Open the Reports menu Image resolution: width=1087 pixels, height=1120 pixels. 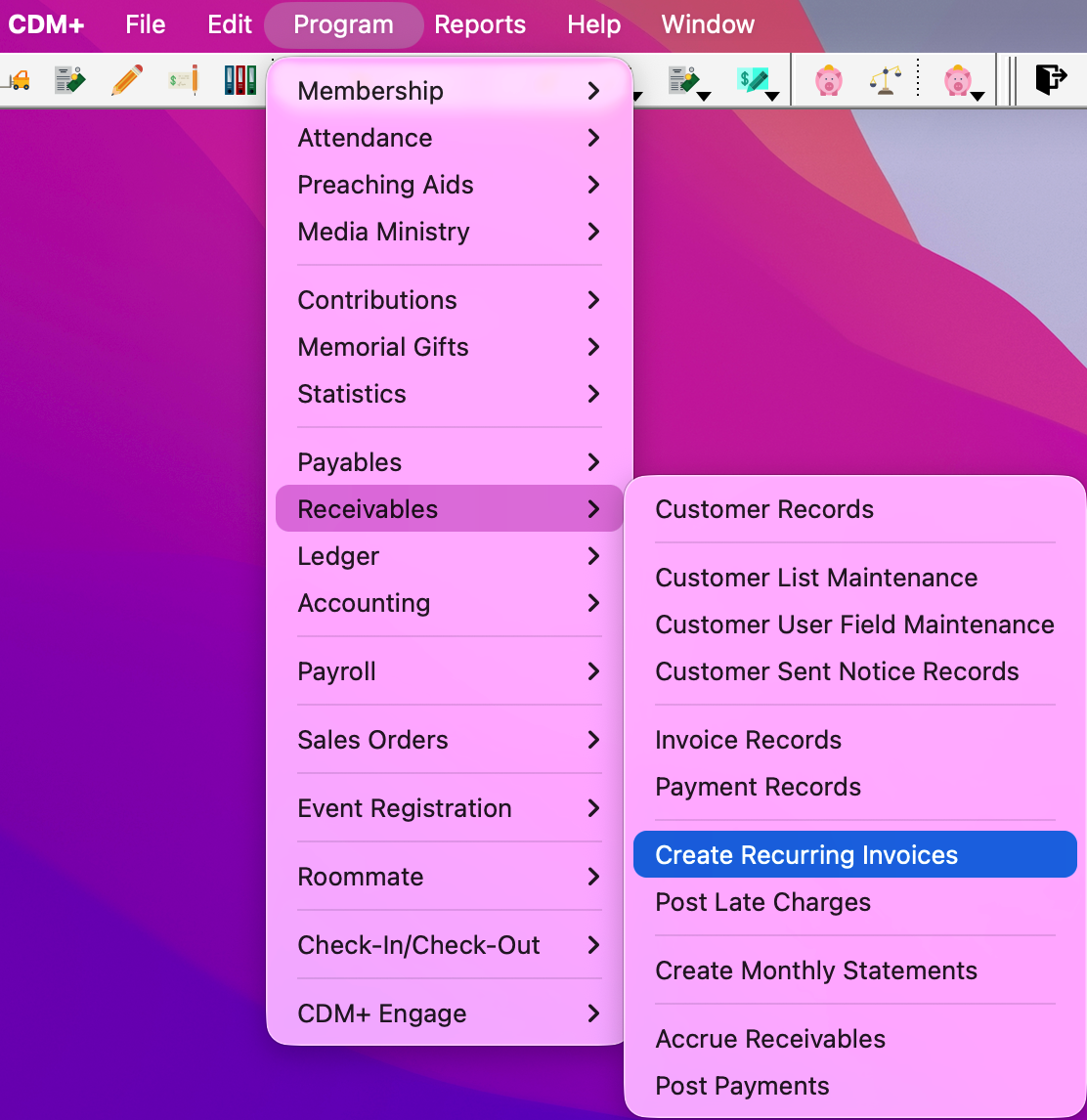[480, 25]
